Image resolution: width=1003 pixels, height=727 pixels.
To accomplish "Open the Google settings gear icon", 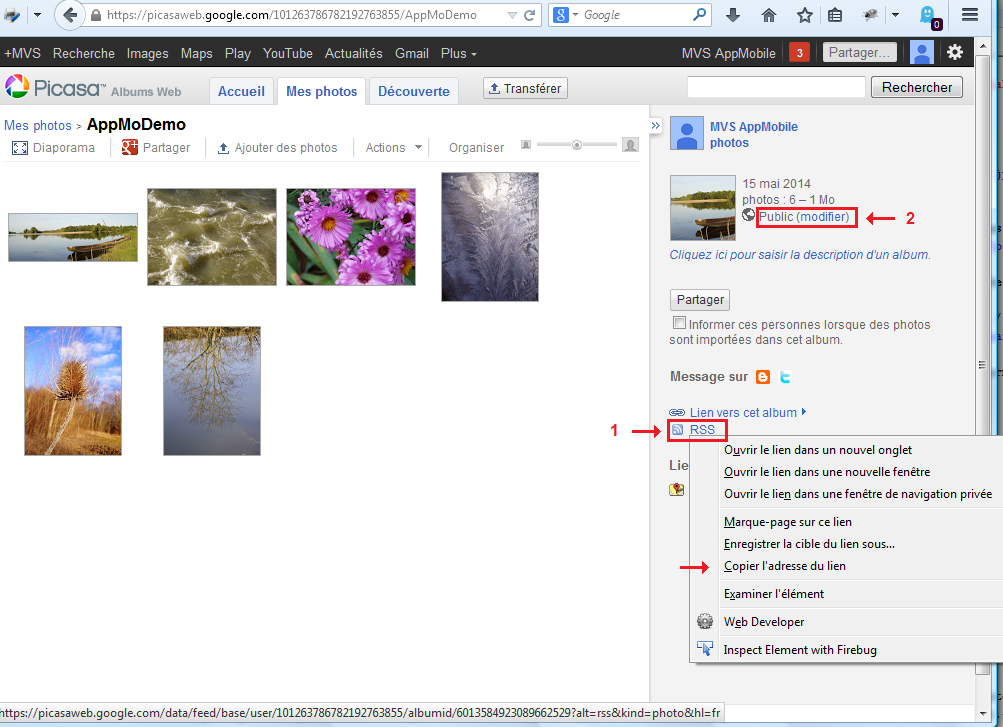I will (x=955, y=53).
